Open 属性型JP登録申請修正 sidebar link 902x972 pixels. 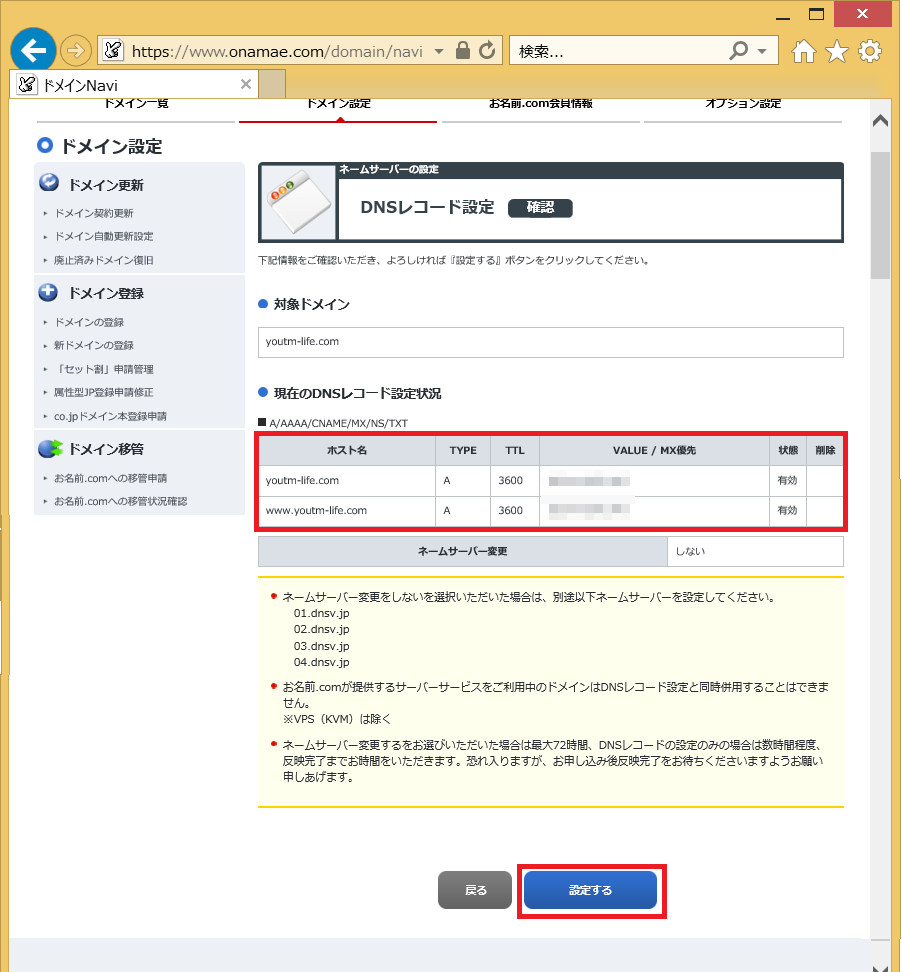(104, 392)
